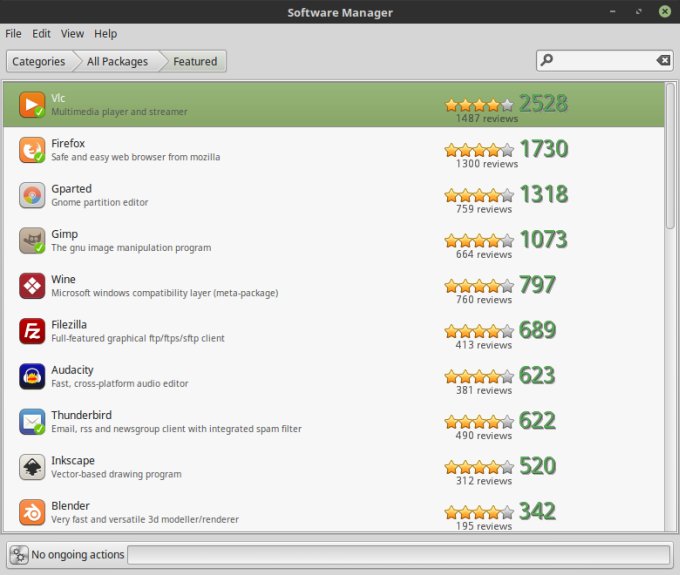Click the magnifier icon in search box
680x575 pixels.
tap(547, 59)
